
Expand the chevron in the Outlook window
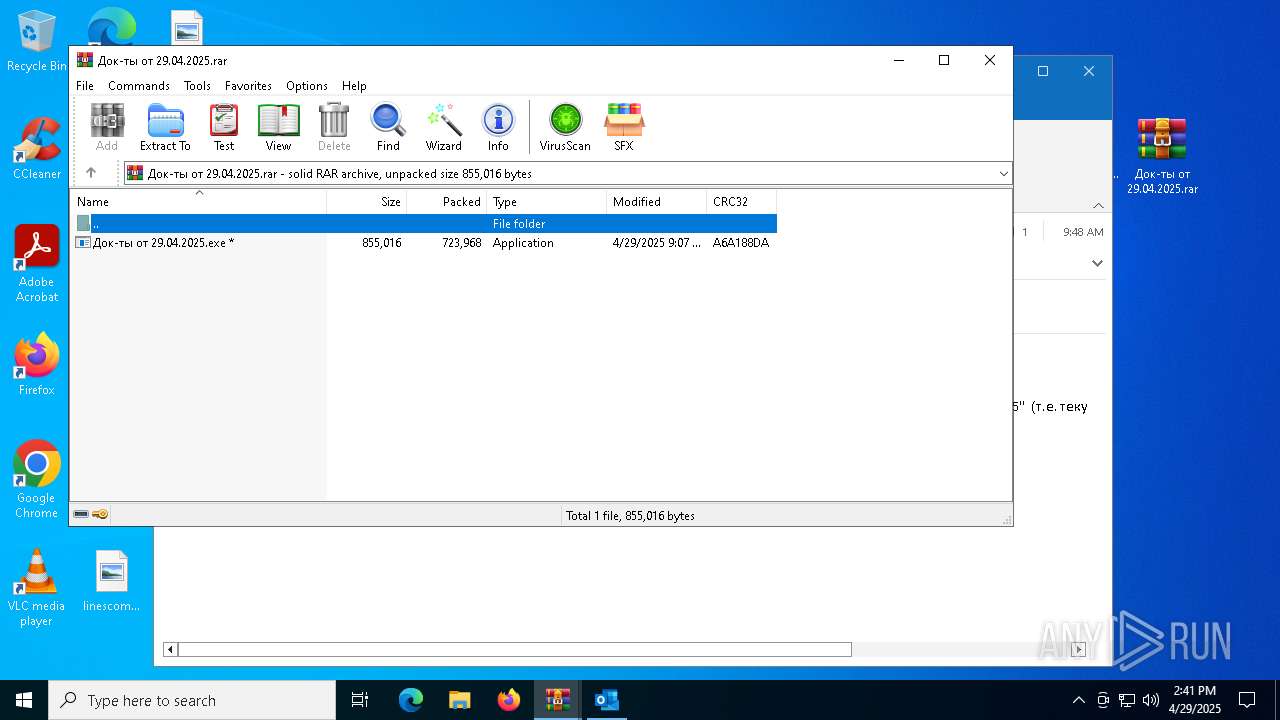point(1097,263)
